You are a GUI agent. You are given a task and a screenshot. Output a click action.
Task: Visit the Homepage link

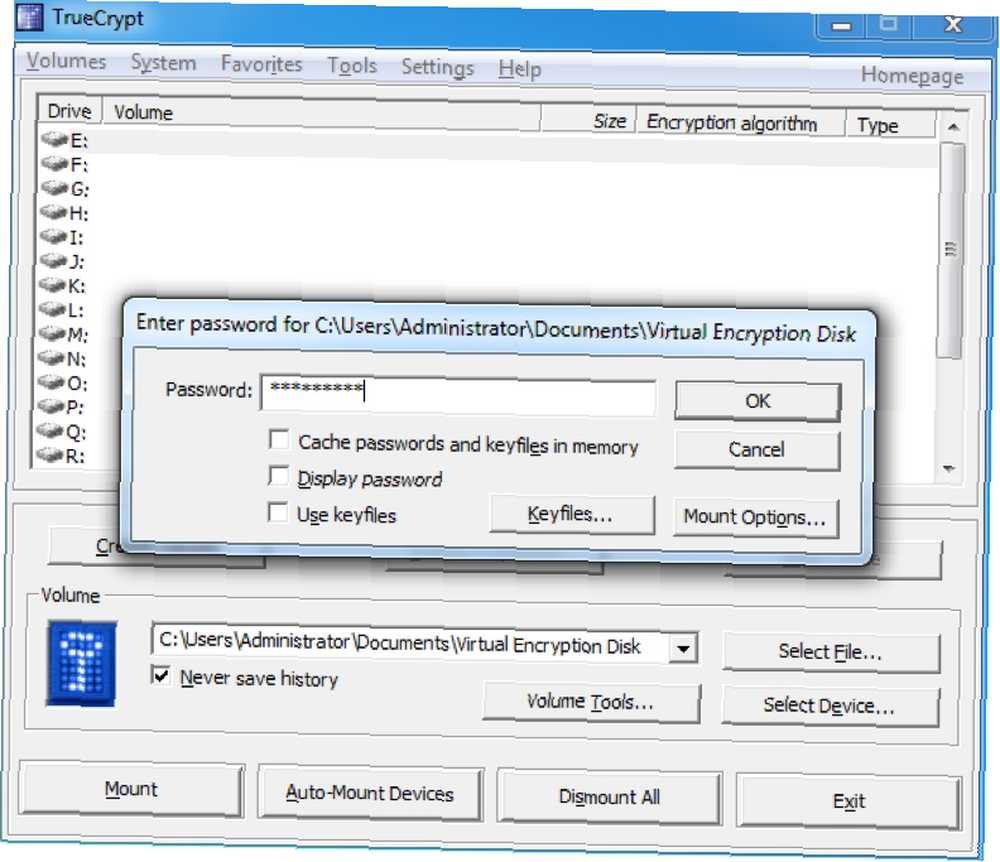coord(912,76)
